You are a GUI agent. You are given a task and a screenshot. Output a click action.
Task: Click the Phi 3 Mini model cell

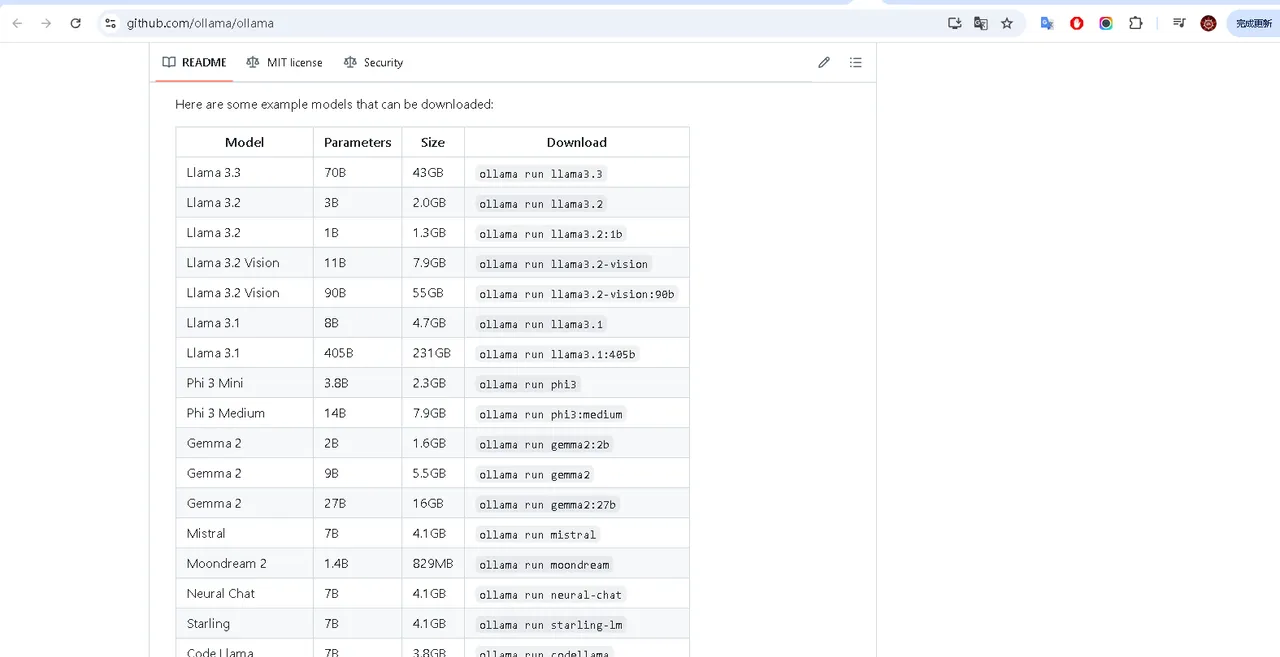(244, 383)
